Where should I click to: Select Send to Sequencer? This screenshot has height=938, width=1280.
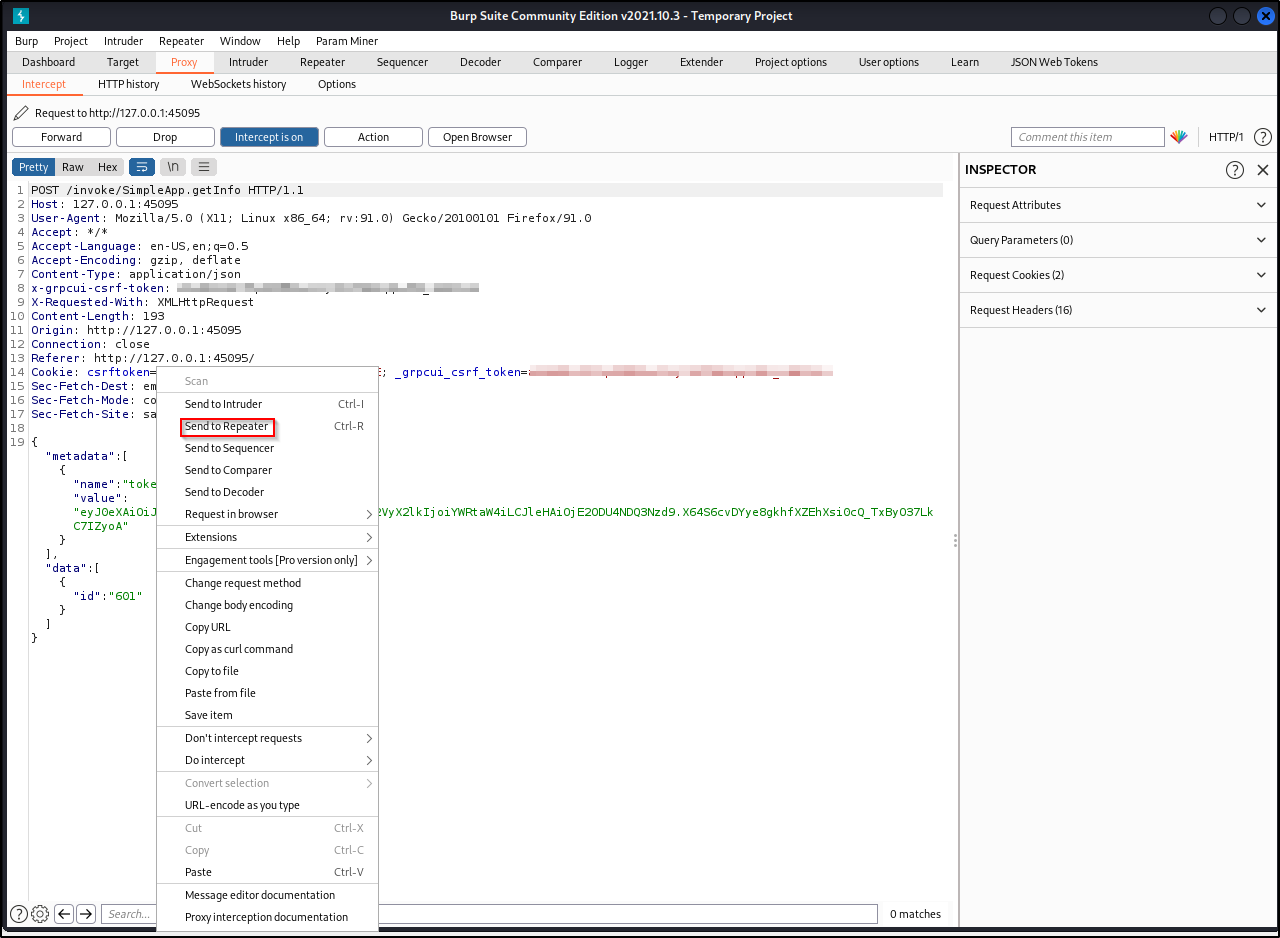[267, 448]
